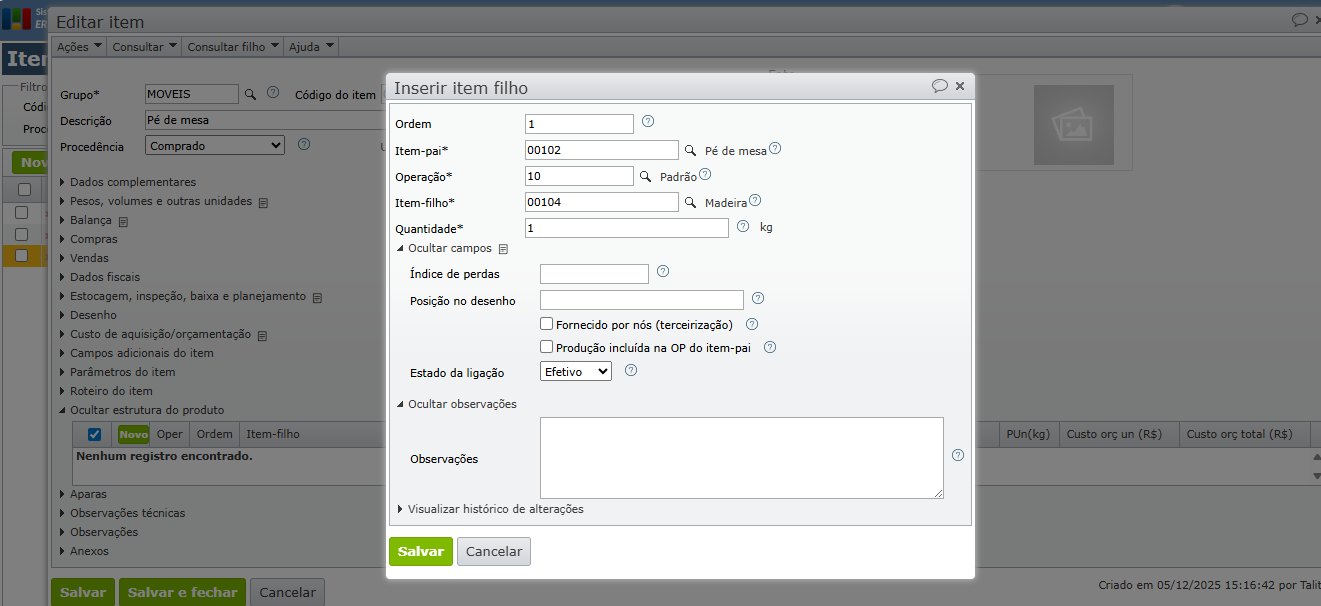Viewport: 1321px width, 606px height.
Task: Open the Estado da ligação dropdown
Action: [x=575, y=371]
